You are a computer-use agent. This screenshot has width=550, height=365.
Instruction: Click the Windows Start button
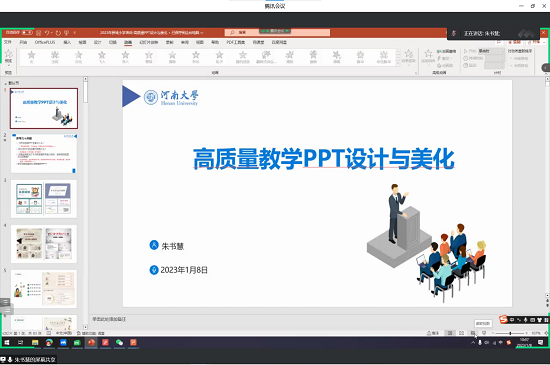(7, 343)
